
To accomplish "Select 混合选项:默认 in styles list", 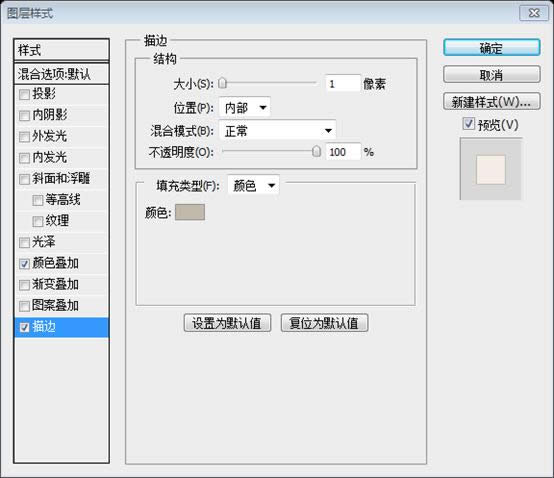I will [61, 74].
